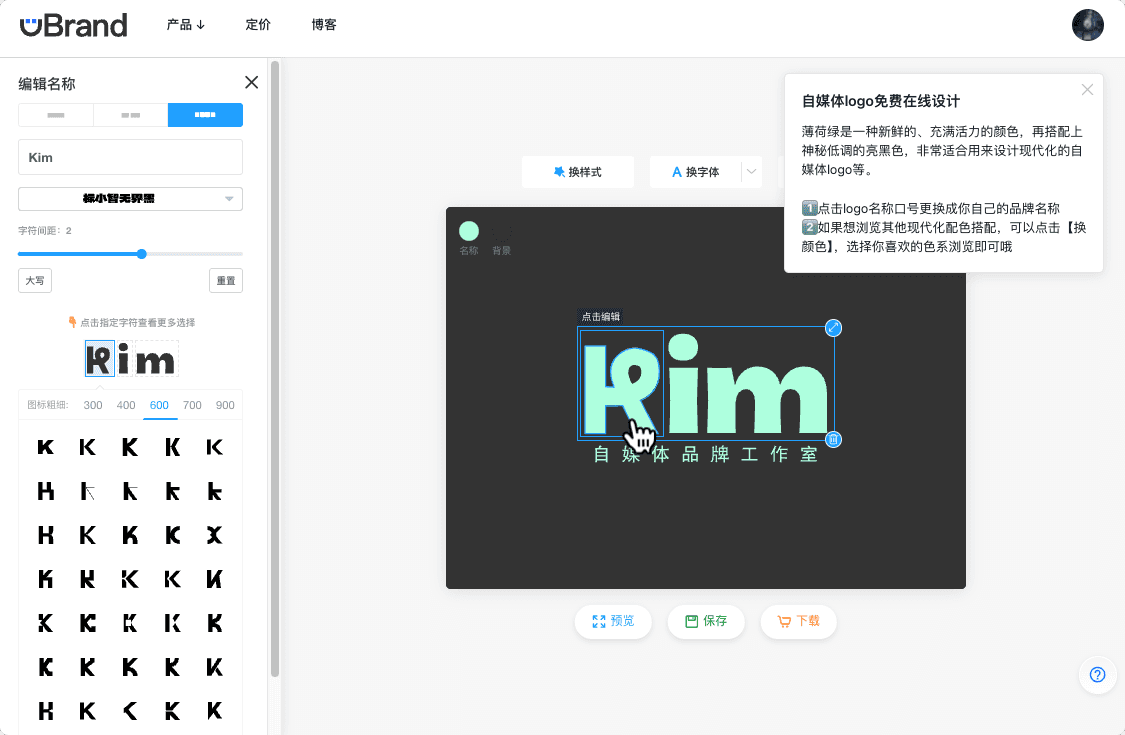The image size is (1125, 735).
Task: Click the Kim name input field
Action: click(131, 157)
